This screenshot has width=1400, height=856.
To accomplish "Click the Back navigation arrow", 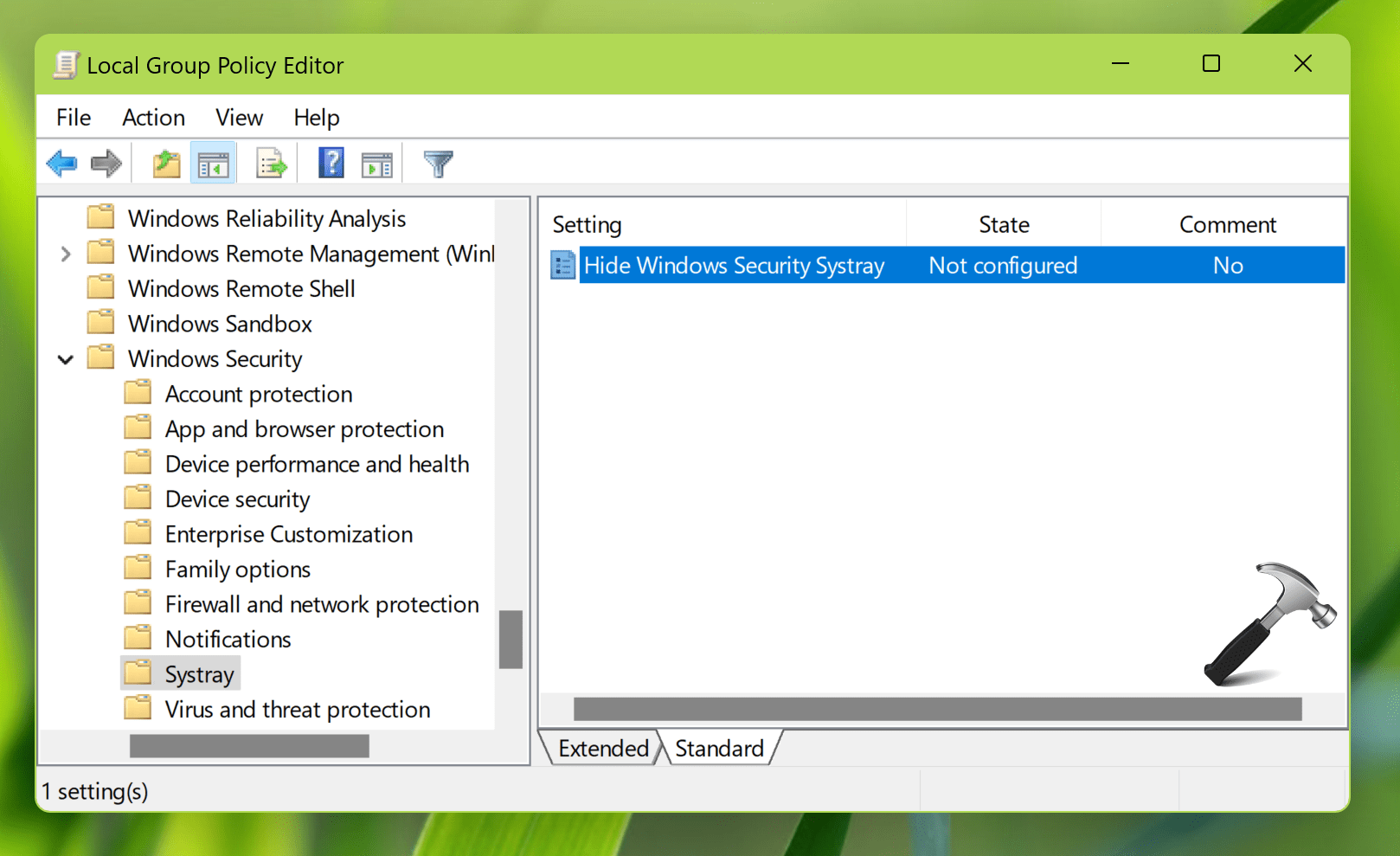I will pos(61,163).
